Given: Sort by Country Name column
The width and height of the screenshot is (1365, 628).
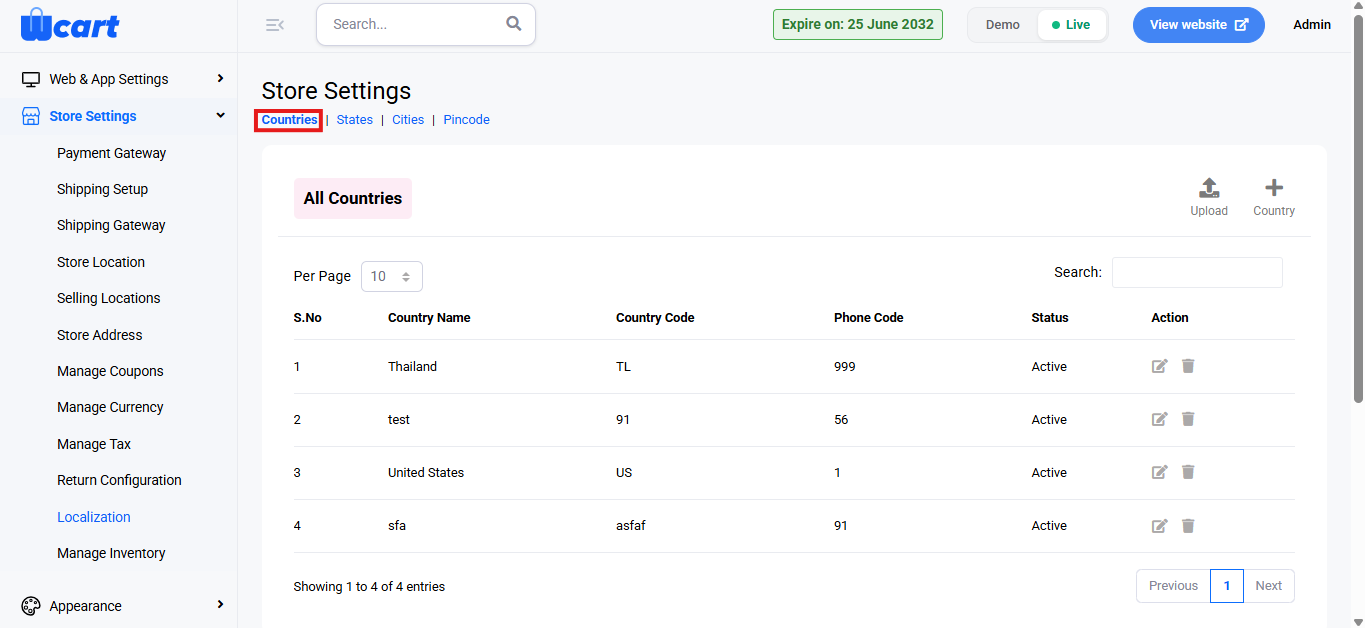Looking at the screenshot, I should click(x=429, y=318).
